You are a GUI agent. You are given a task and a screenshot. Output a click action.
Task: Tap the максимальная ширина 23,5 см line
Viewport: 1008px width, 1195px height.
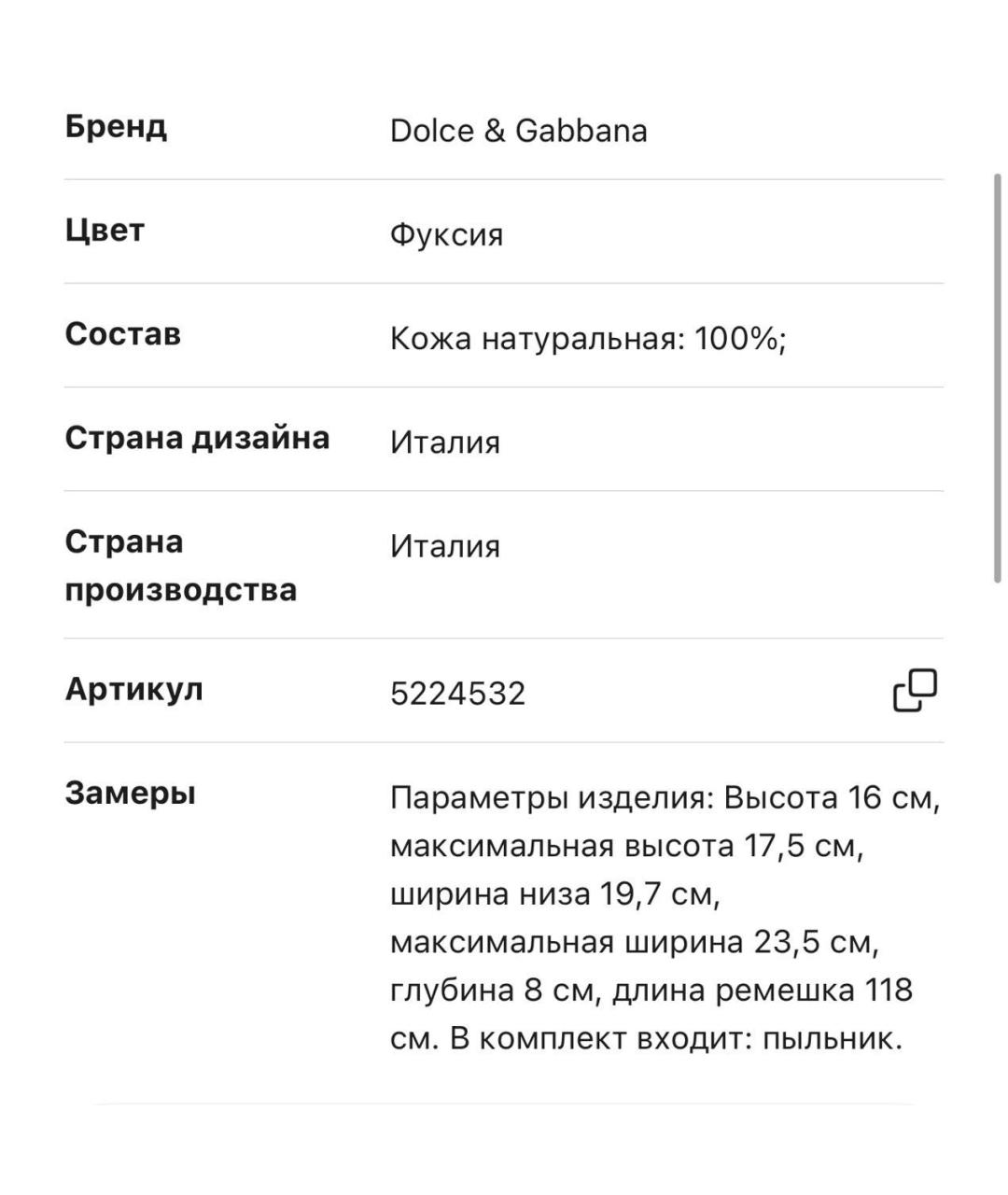tap(634, 942)
